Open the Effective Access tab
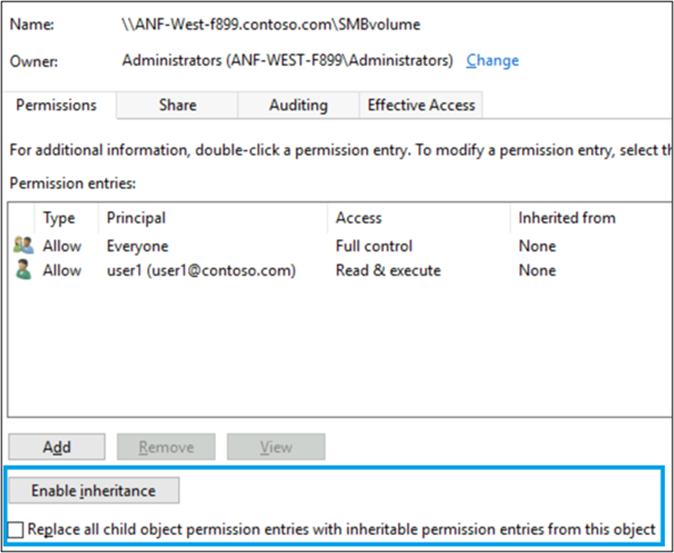This screenshot has width=674, height=553. tap(421, 105)
